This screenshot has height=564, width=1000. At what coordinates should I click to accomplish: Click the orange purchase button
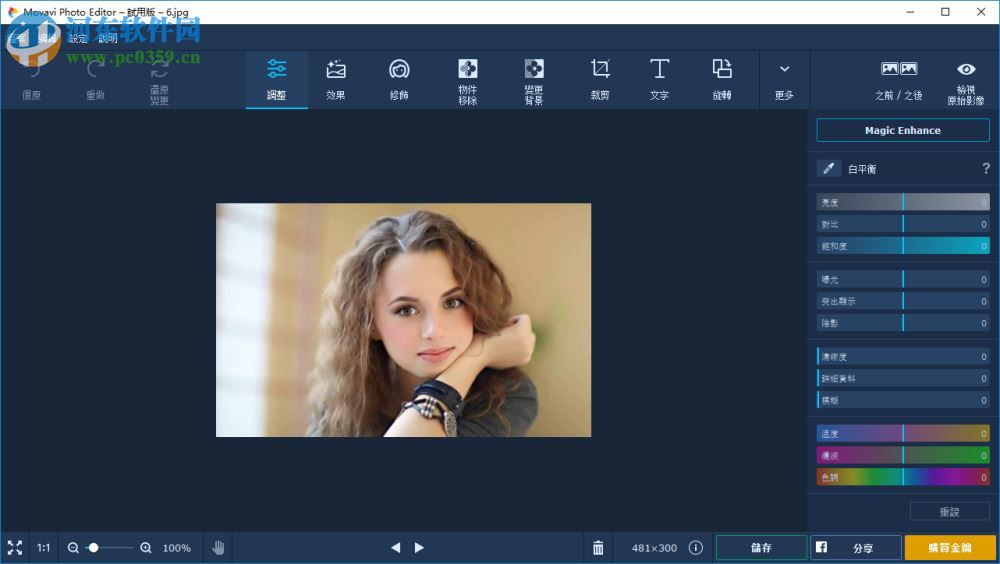coord(950,547)
